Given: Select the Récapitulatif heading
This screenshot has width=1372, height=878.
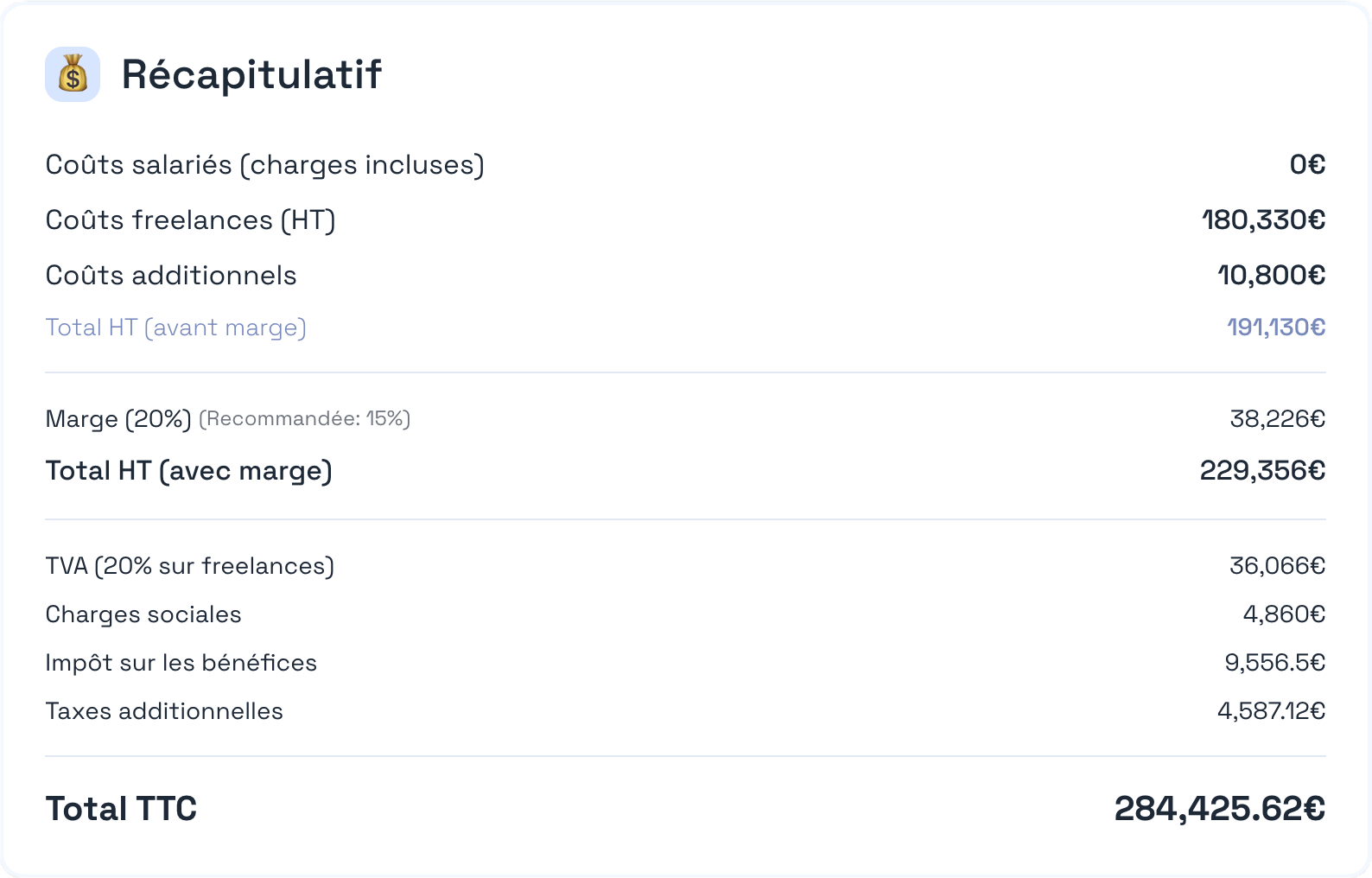Looking at the screenshot, I should [251, 74].
